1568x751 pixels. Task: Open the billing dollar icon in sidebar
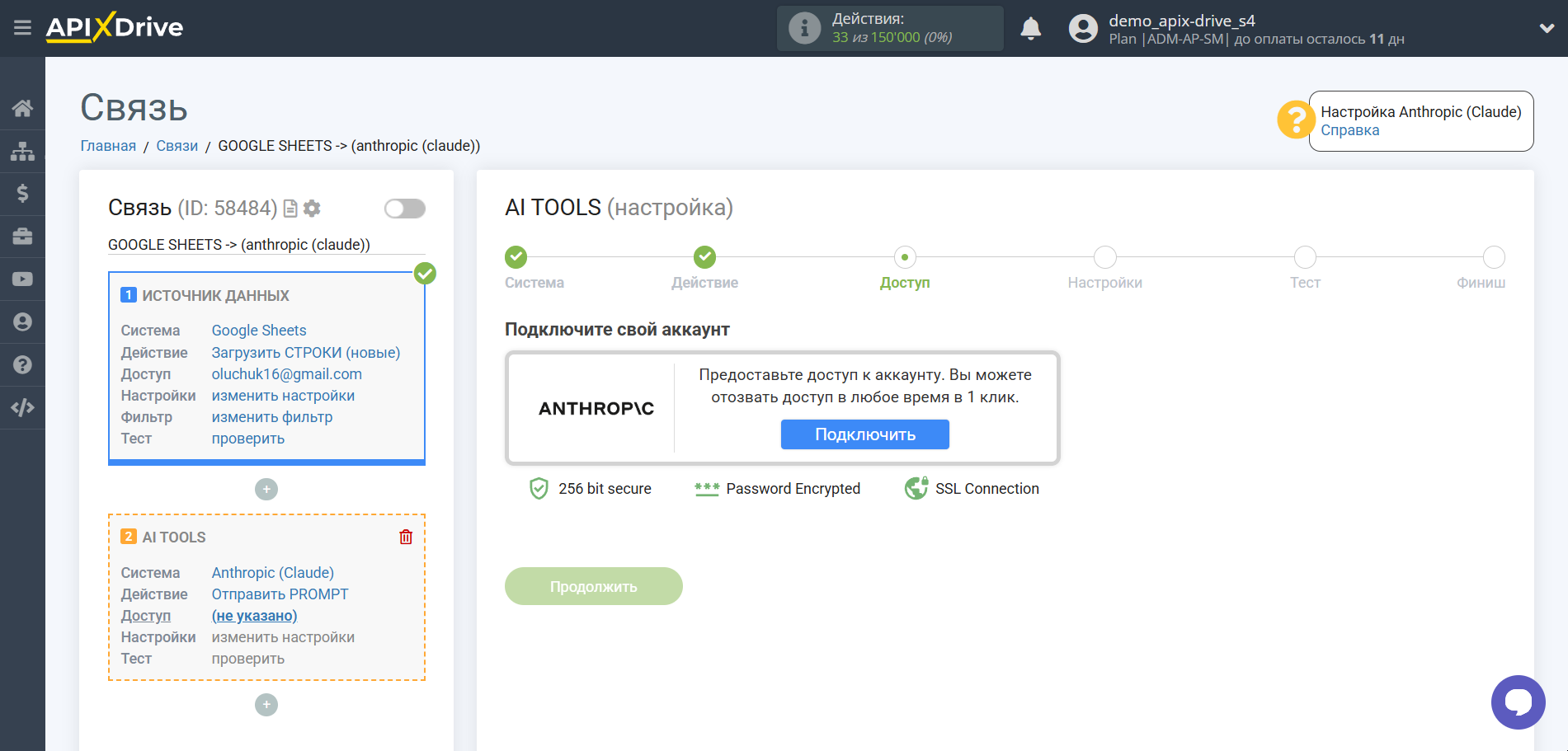22,194
